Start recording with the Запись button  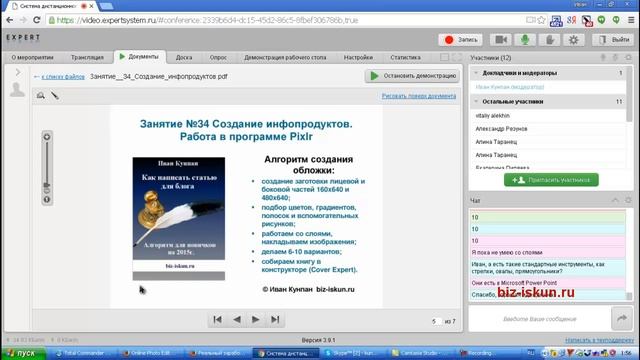point(460,40)
